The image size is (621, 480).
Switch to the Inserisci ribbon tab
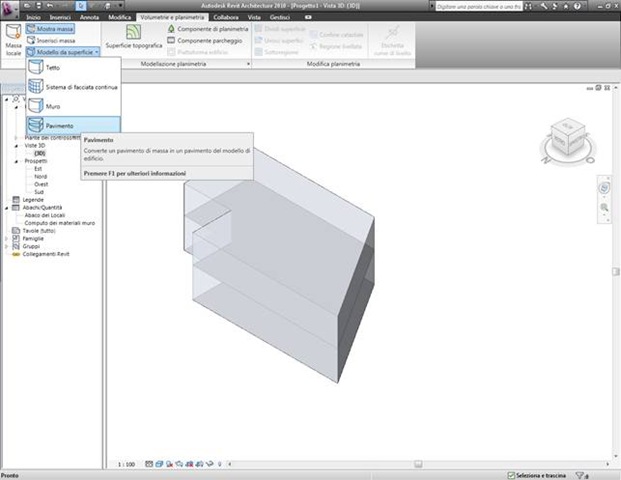click(60, 17)
